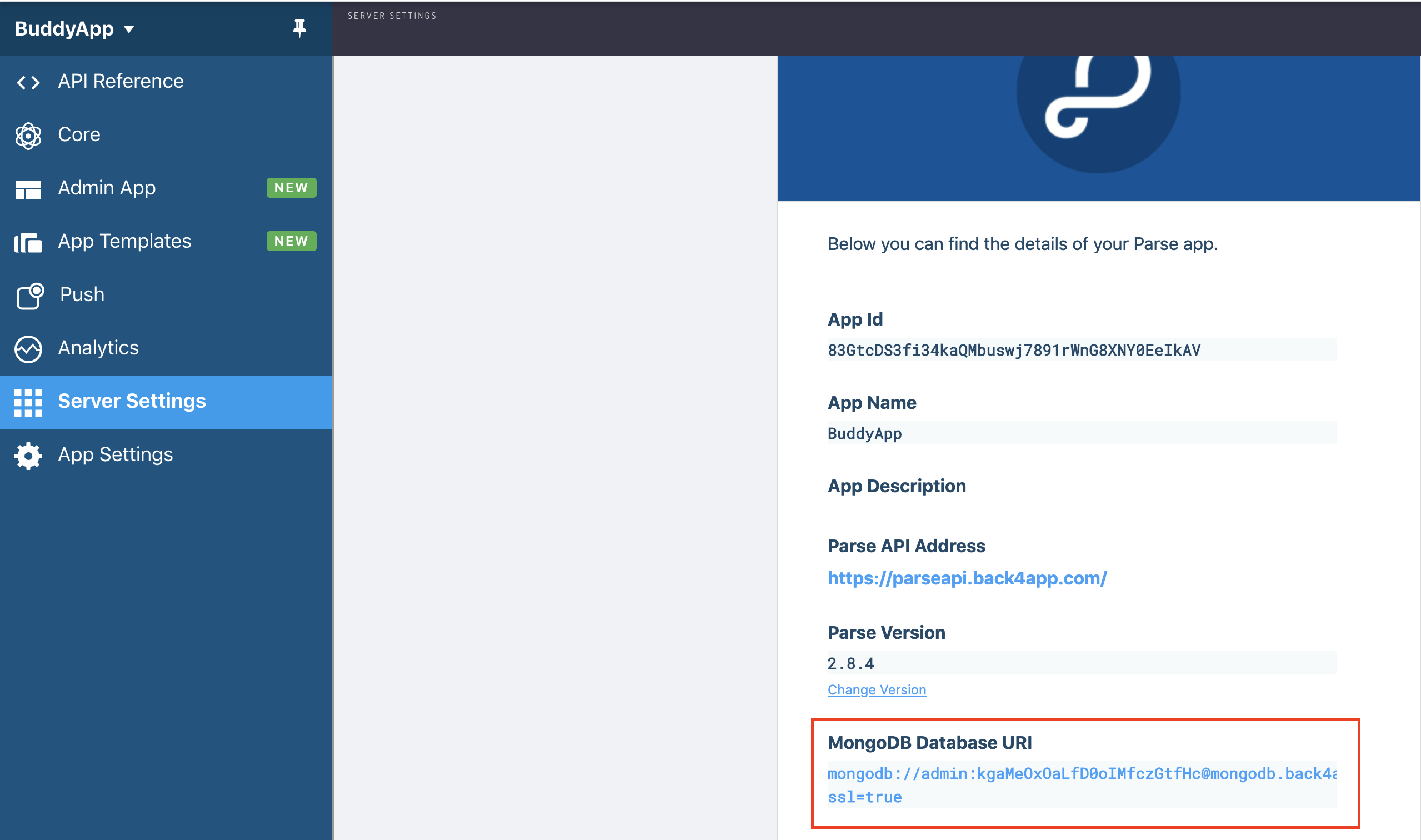Open the parseapi.back4app.com link

pos(967,578)
